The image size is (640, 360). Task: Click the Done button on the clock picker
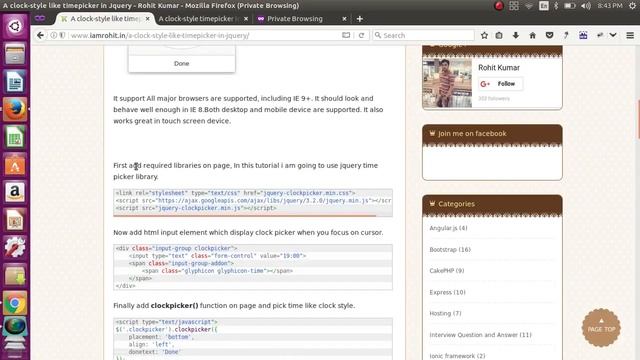(x=182, y=64)
